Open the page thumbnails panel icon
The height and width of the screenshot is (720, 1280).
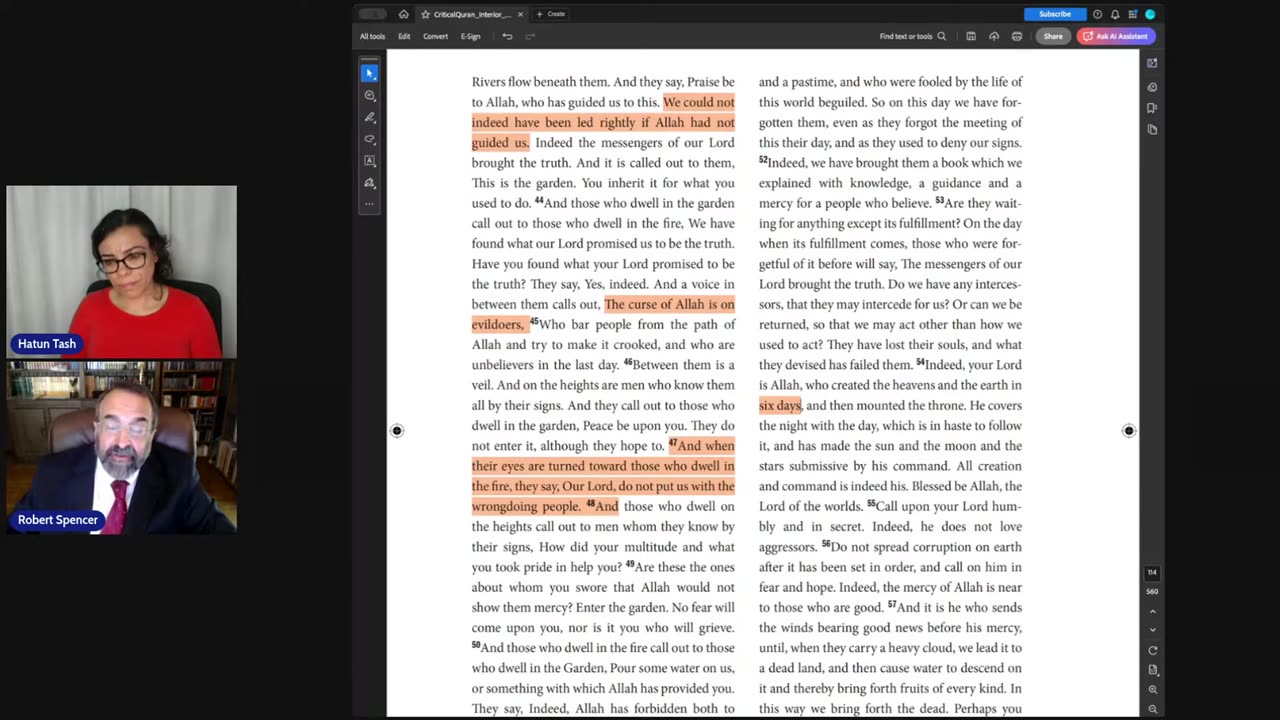coord(1152,130)
